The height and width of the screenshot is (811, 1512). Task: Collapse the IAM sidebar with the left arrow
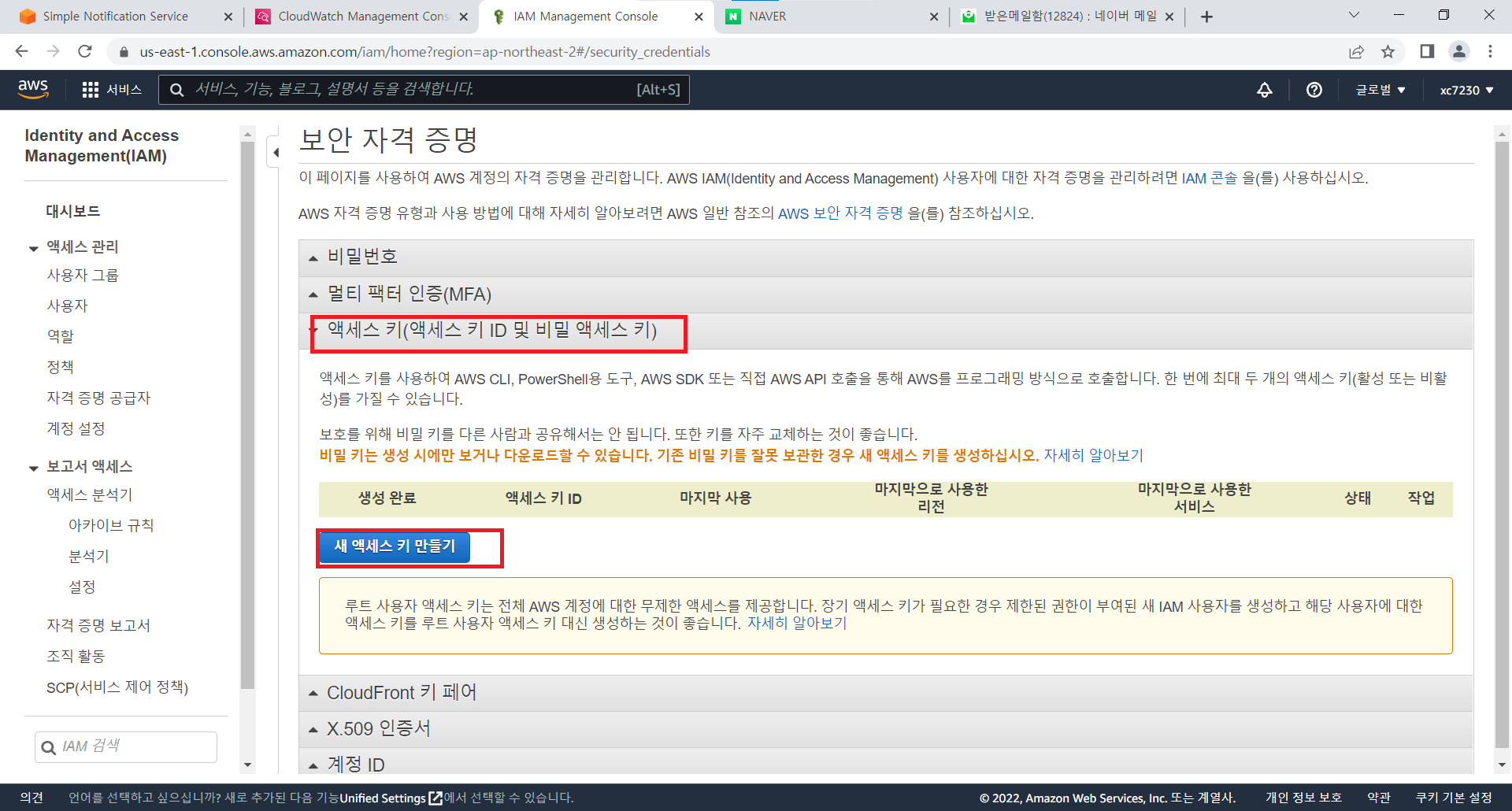(x=276, y=152)
